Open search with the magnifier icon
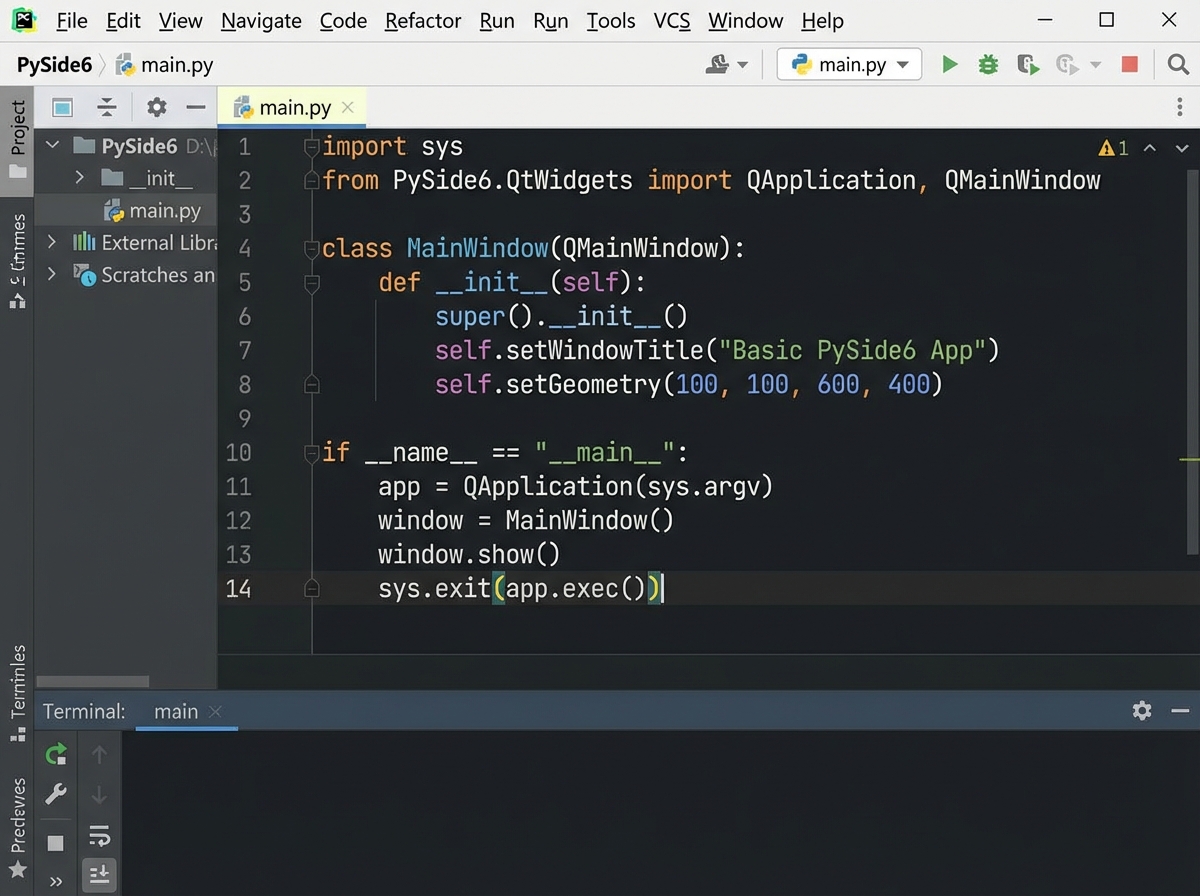 1177,63
